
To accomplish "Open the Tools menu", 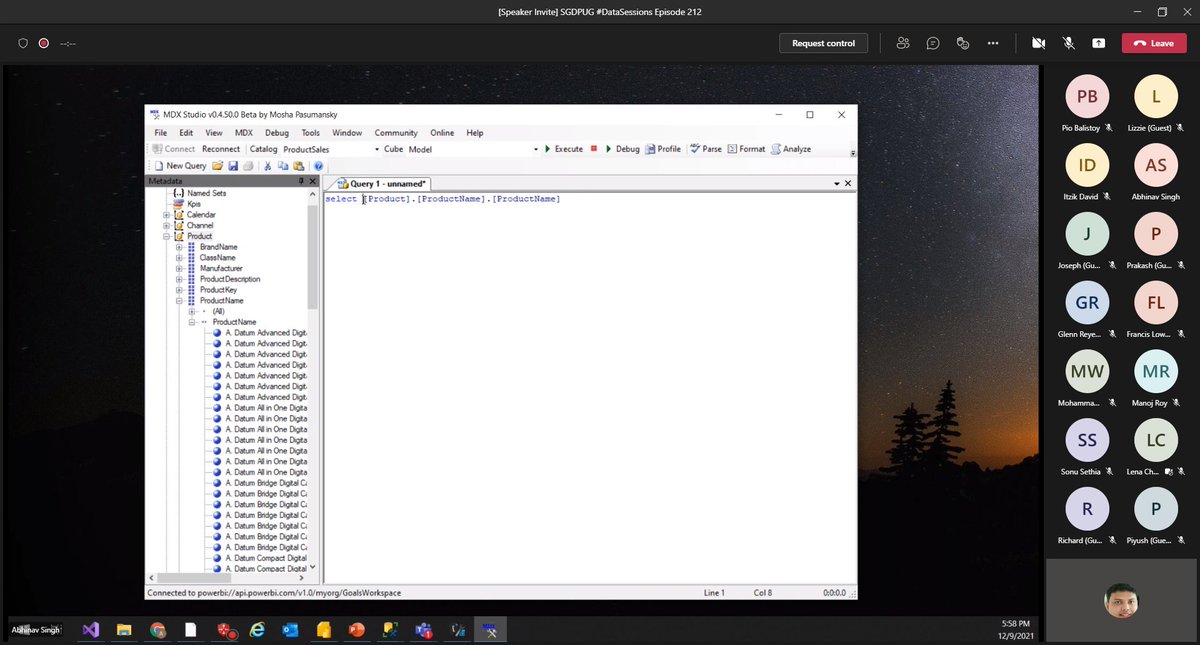I will point(311,132).
